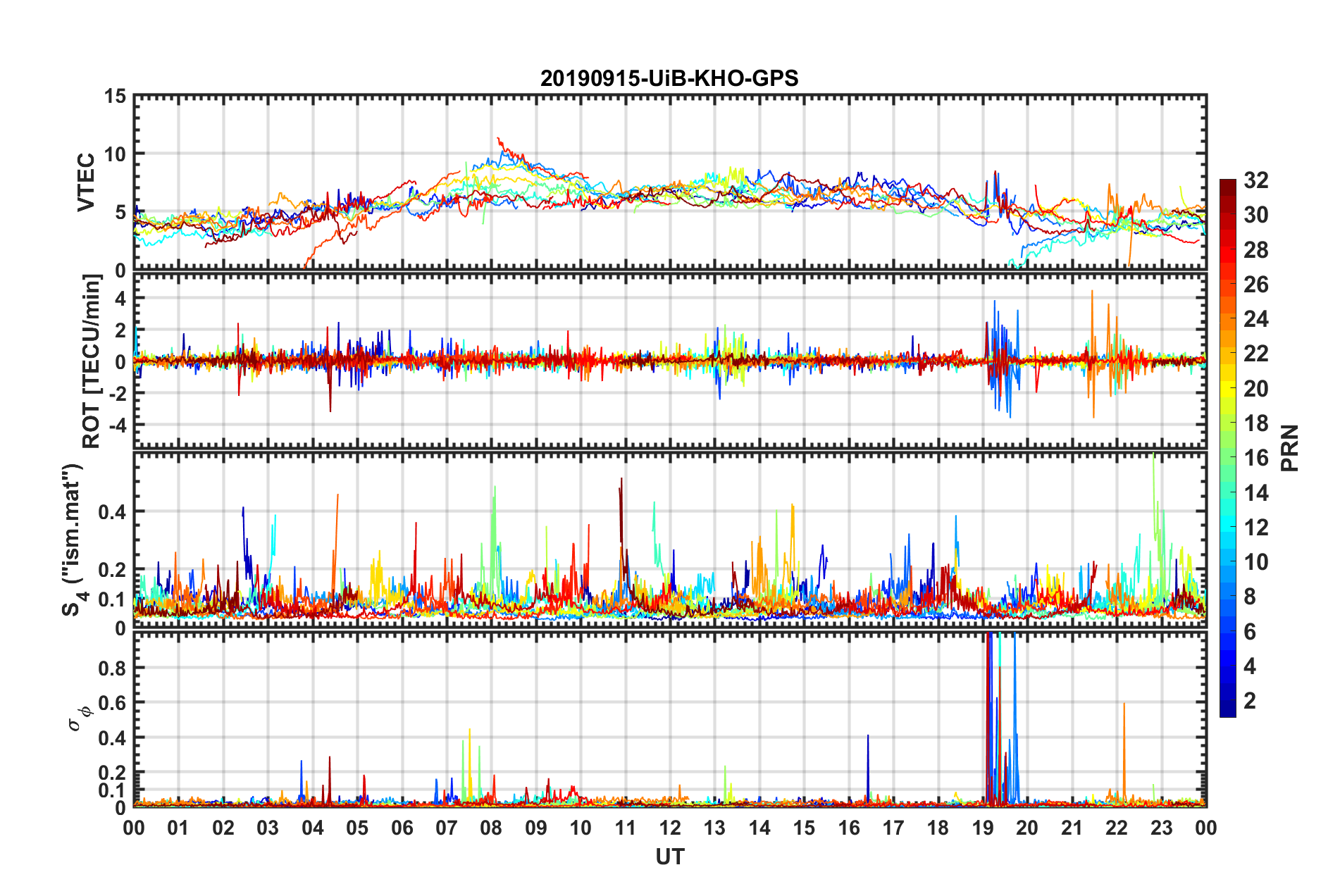Select the 10 tick on VTEC axis
Screen dimensions: 1340x896
[115, 154]
